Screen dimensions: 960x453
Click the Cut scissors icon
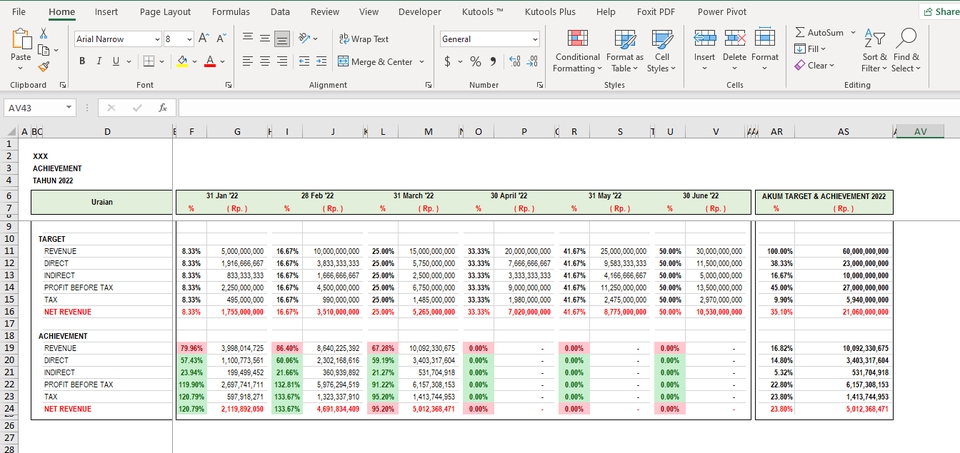[x=43, y=34]
